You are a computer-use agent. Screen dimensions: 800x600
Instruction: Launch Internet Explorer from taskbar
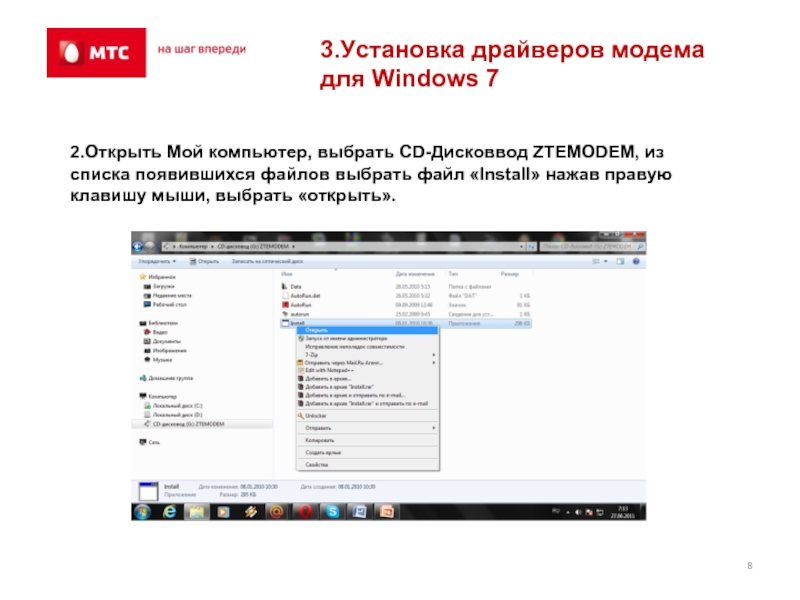[x=169, y=512]
